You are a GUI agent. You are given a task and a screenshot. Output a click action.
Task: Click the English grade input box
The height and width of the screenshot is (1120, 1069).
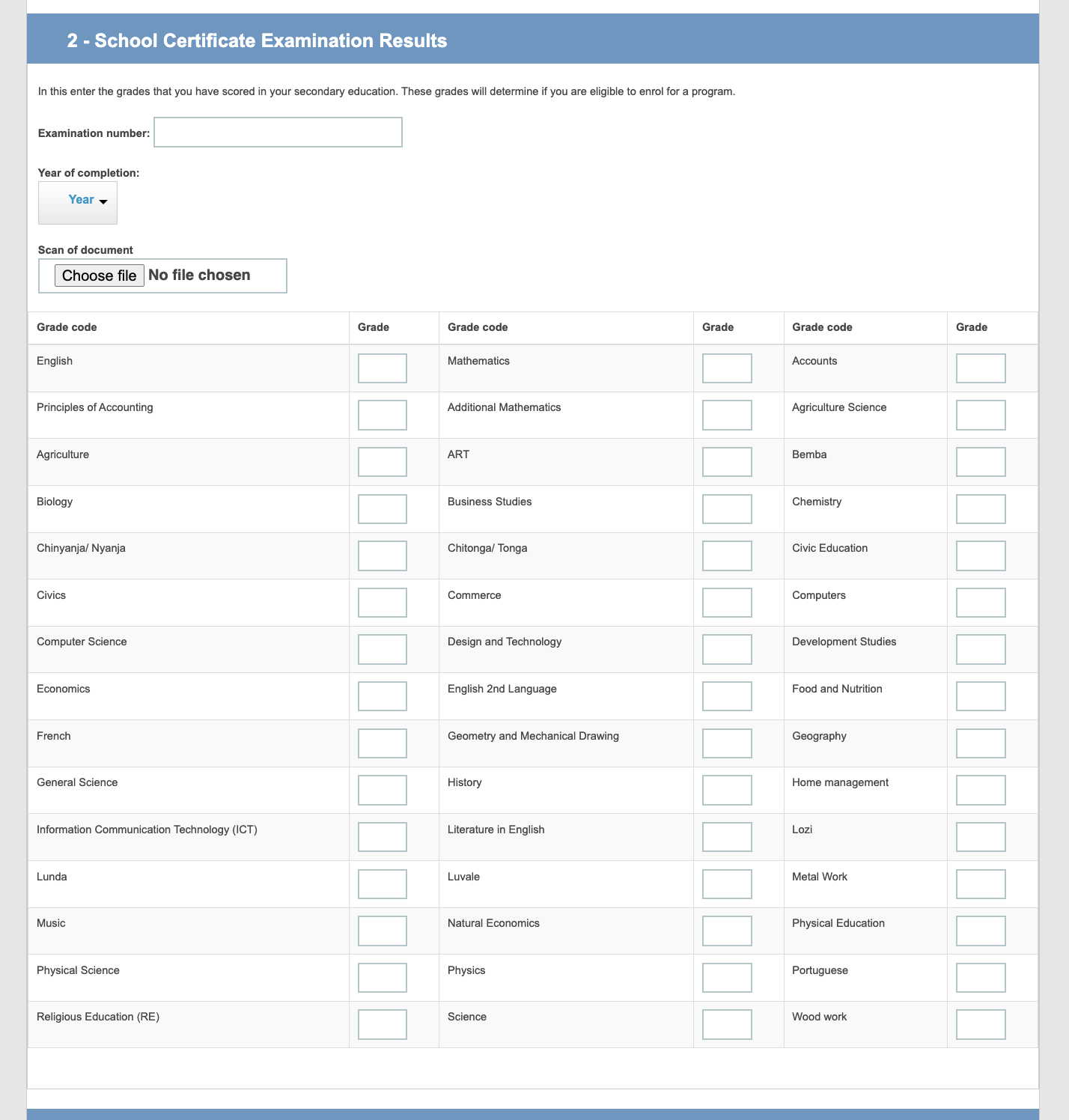[382, 368]
